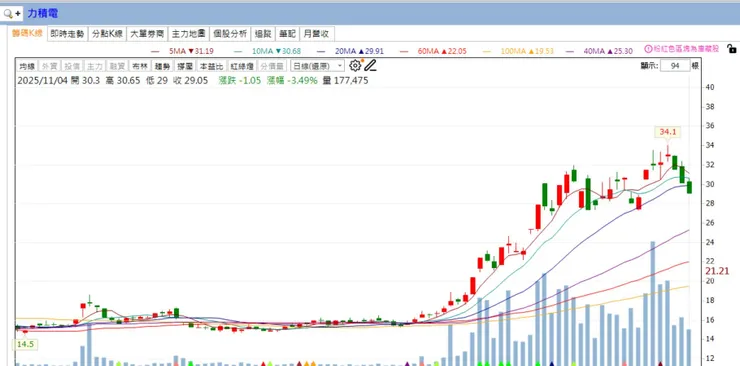Viewport: 740px width, 366px height.
Task: Toggle the 主力 overlay button
Action: tap(95, 66)
